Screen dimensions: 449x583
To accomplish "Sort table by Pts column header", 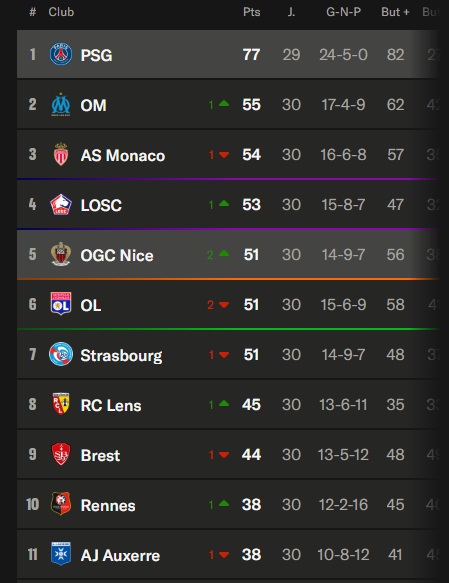I will tap(252, 12).
